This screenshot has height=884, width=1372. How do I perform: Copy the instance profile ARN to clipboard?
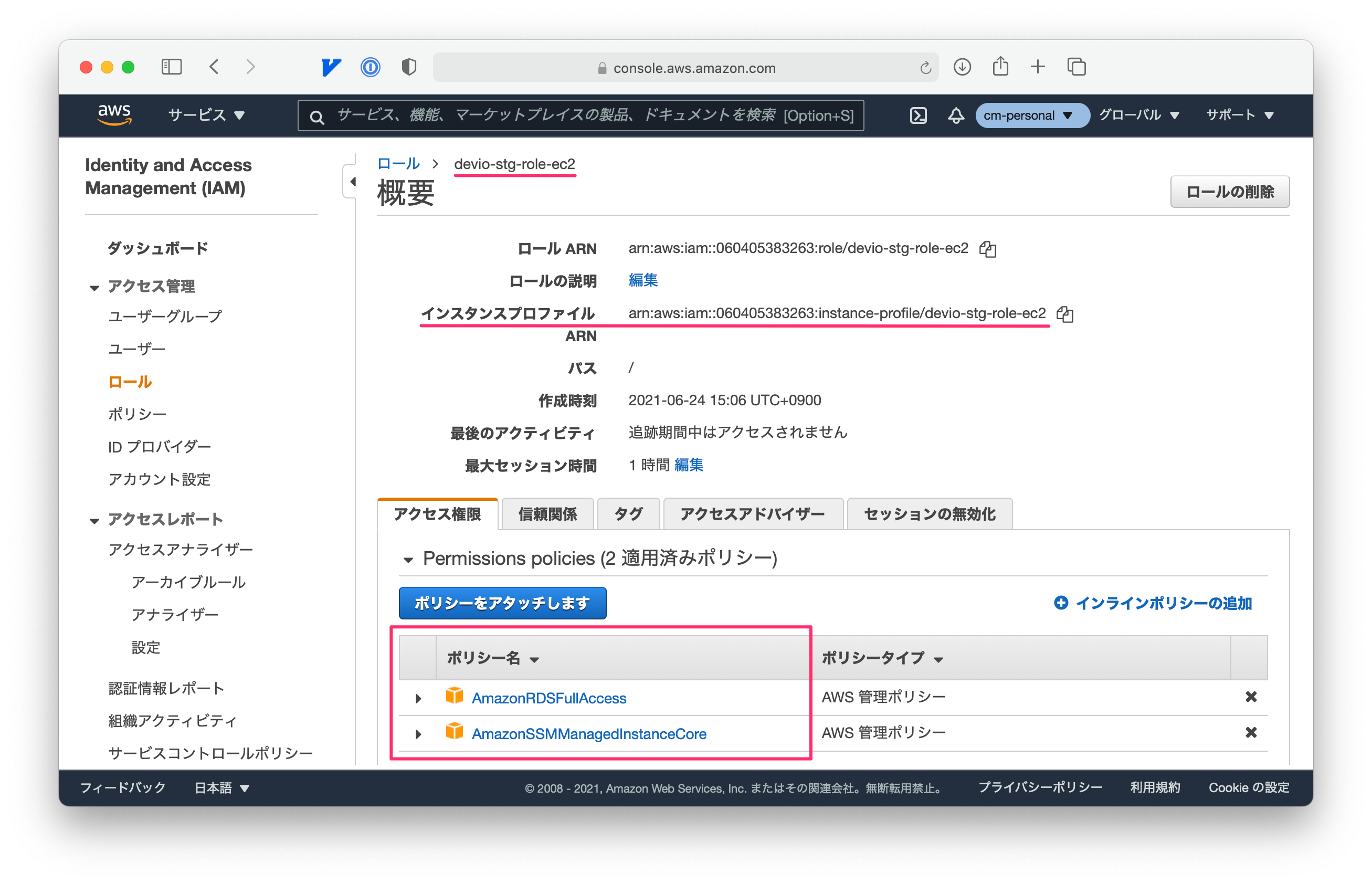click(x=1065, y=314)
